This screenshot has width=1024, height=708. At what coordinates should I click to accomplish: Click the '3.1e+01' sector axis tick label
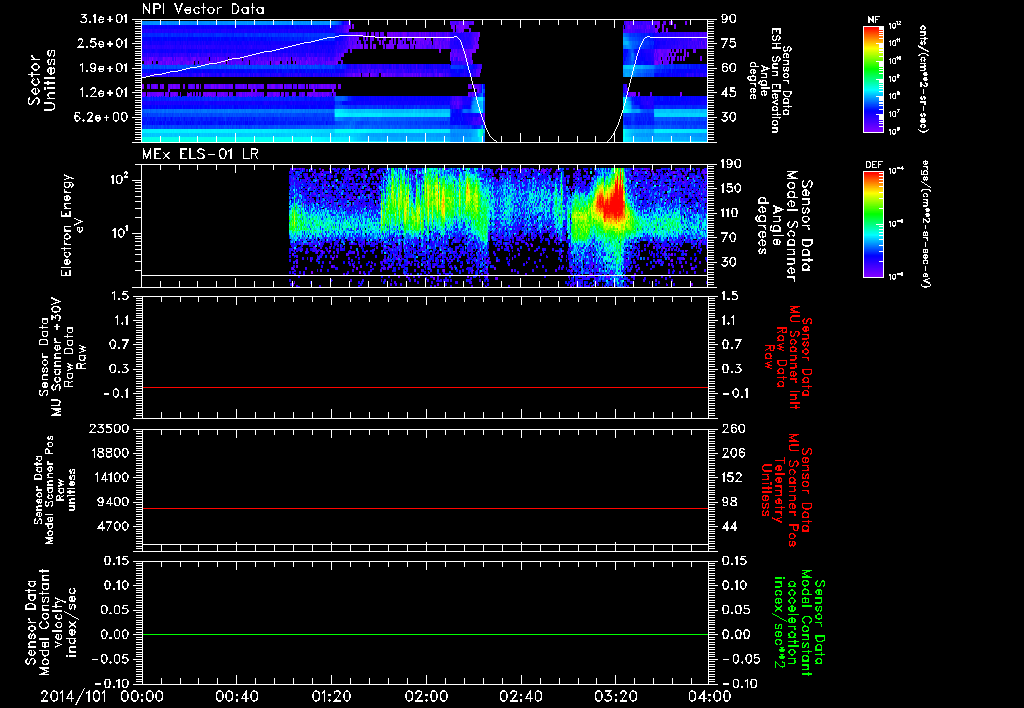tap(106, 19)
